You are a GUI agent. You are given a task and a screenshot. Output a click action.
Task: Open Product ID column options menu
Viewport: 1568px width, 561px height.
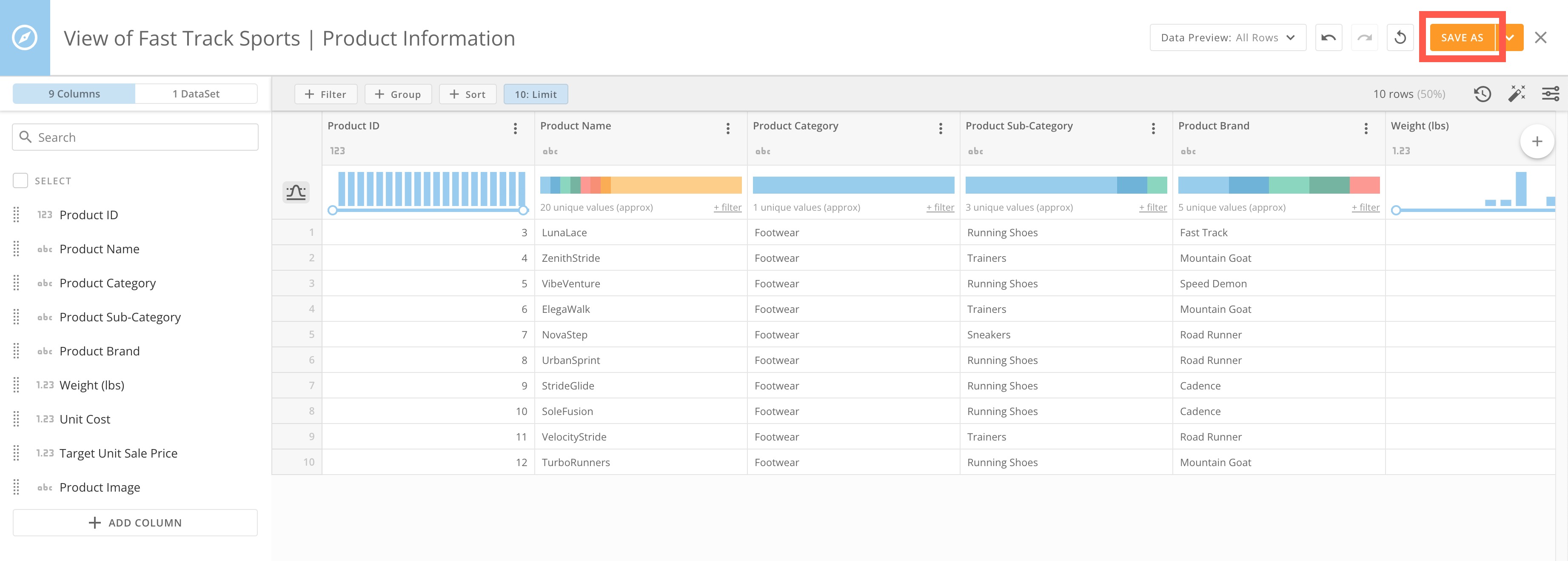515,128
